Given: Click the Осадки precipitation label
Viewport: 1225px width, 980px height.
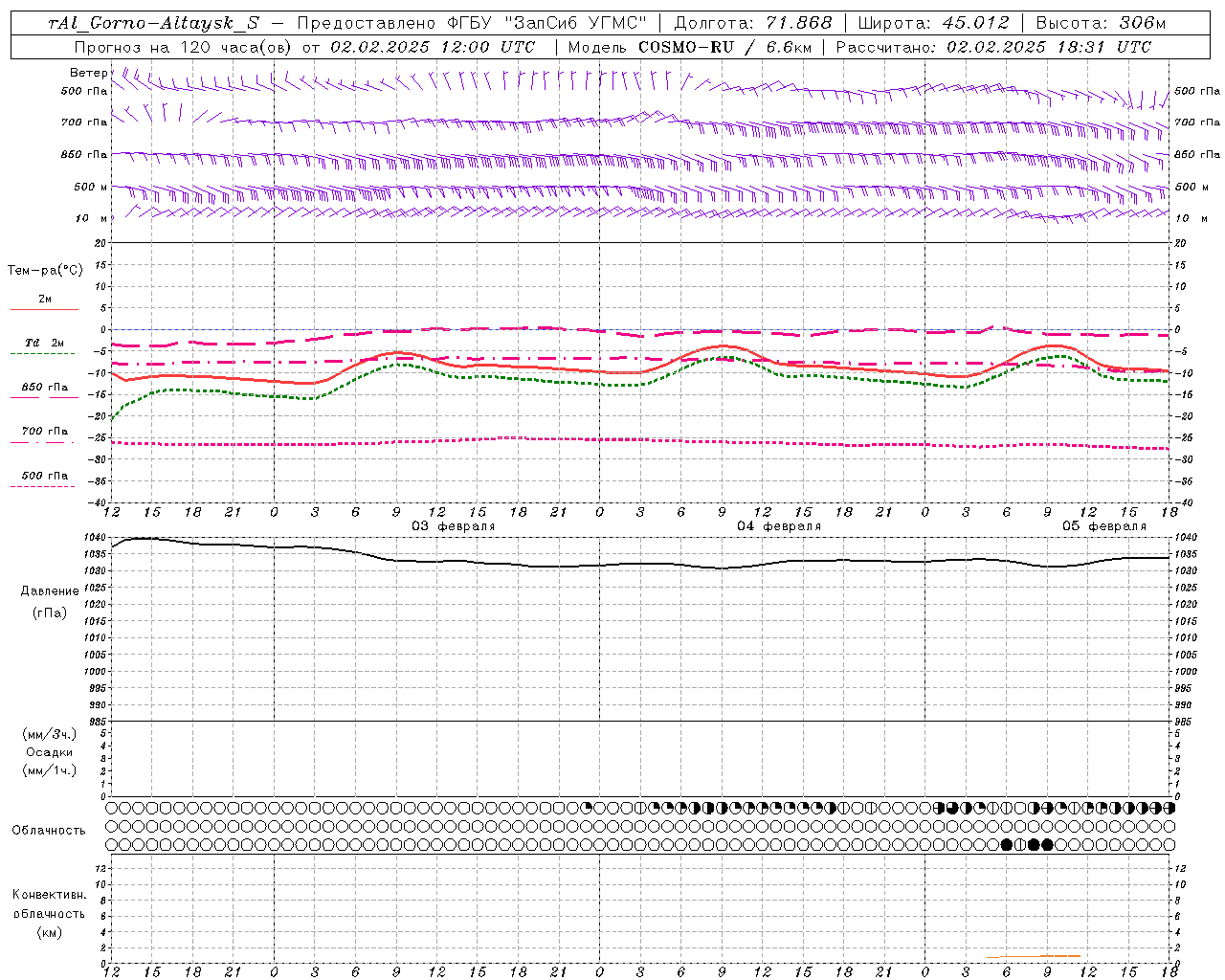Looking at the screenshot, I should click(50, 752).
